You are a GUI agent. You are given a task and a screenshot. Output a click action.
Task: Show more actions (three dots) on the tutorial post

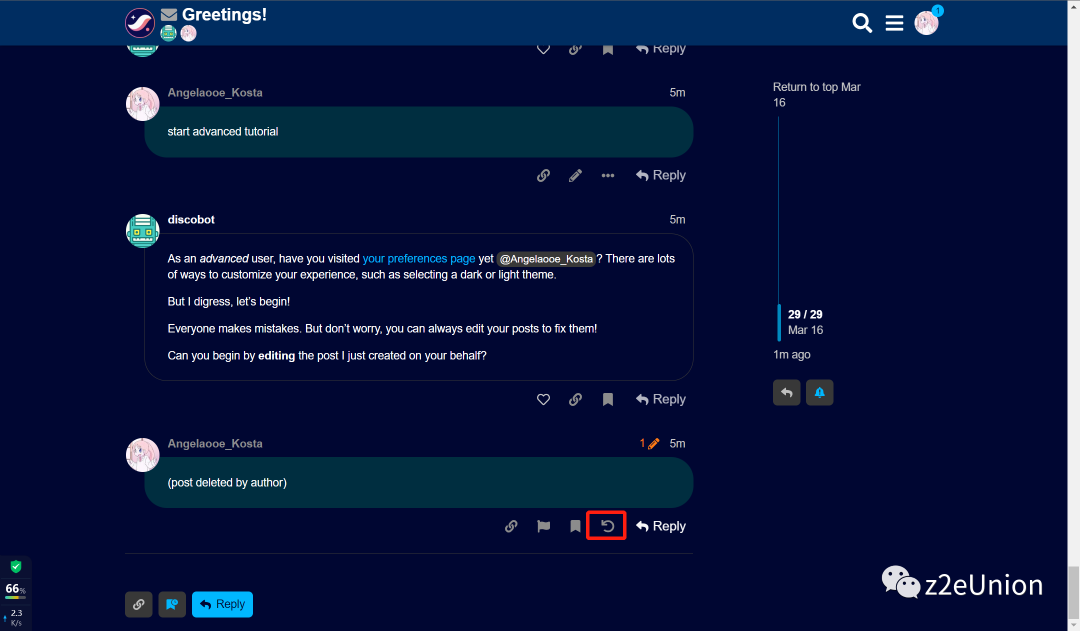[x=607, y=175]
